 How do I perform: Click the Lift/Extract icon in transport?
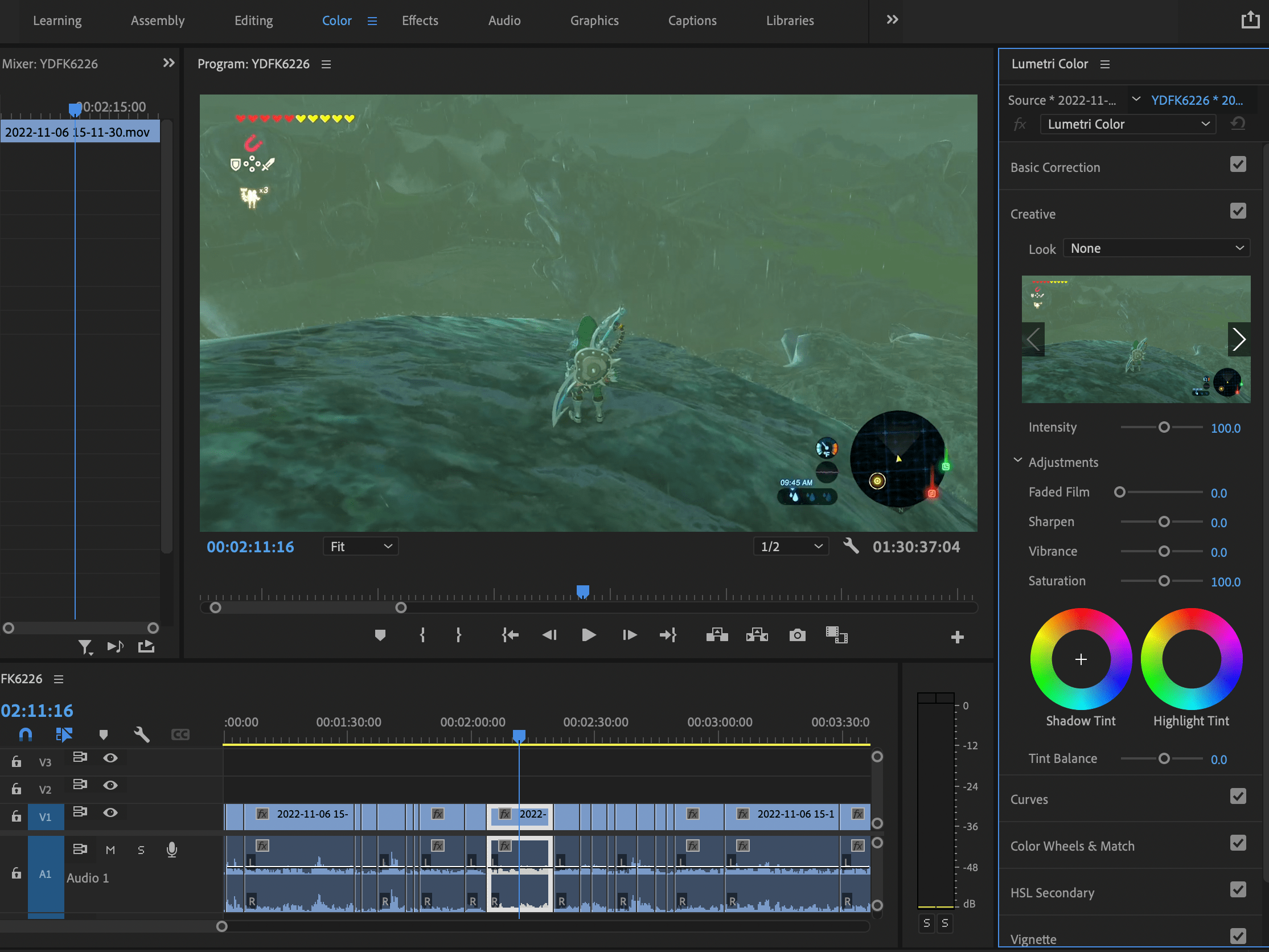point(716,634)
